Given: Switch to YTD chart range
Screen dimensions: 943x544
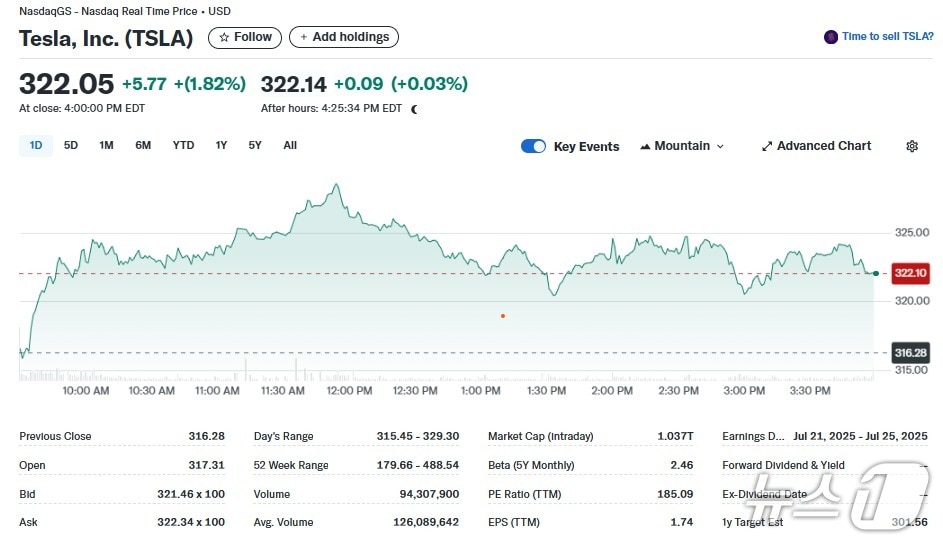Looking at the screenshot, I should click(x=183, y=146).
